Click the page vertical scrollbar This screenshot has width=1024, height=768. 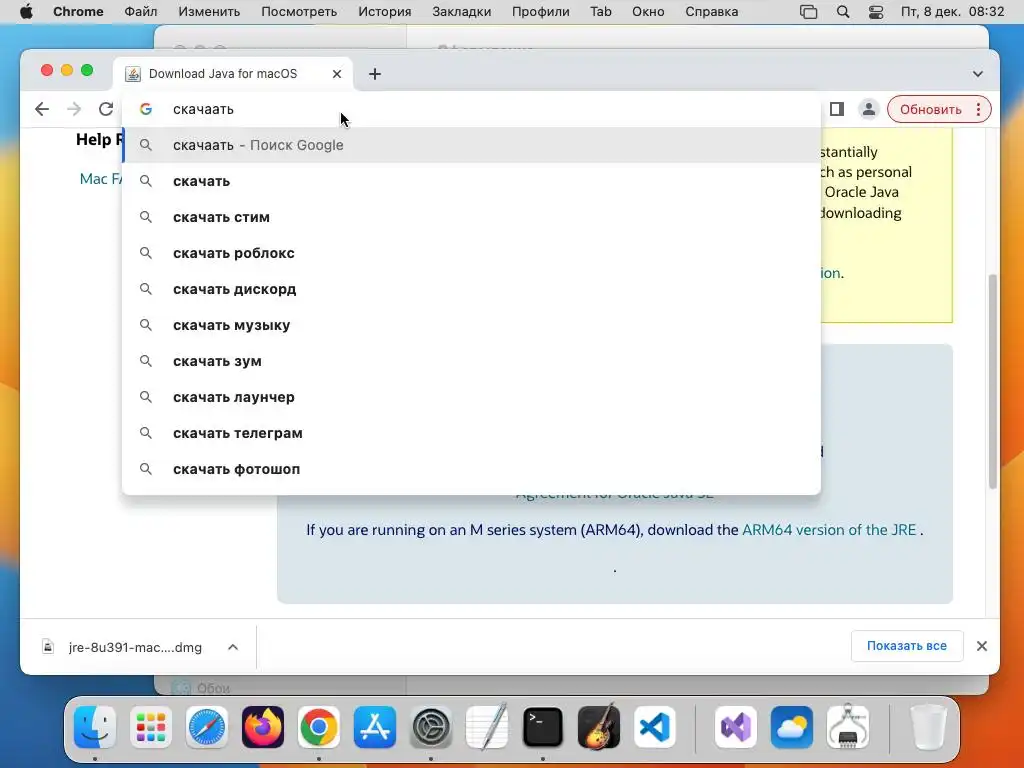pos(993,381)
